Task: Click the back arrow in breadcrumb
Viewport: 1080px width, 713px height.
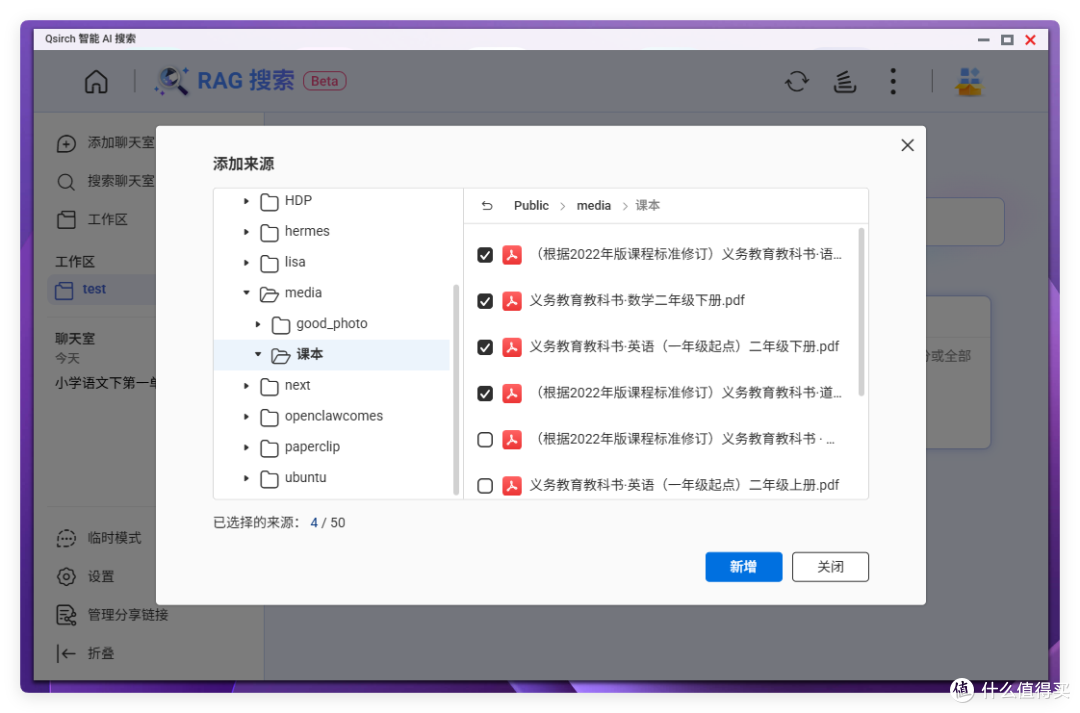Action: point(487,205)
